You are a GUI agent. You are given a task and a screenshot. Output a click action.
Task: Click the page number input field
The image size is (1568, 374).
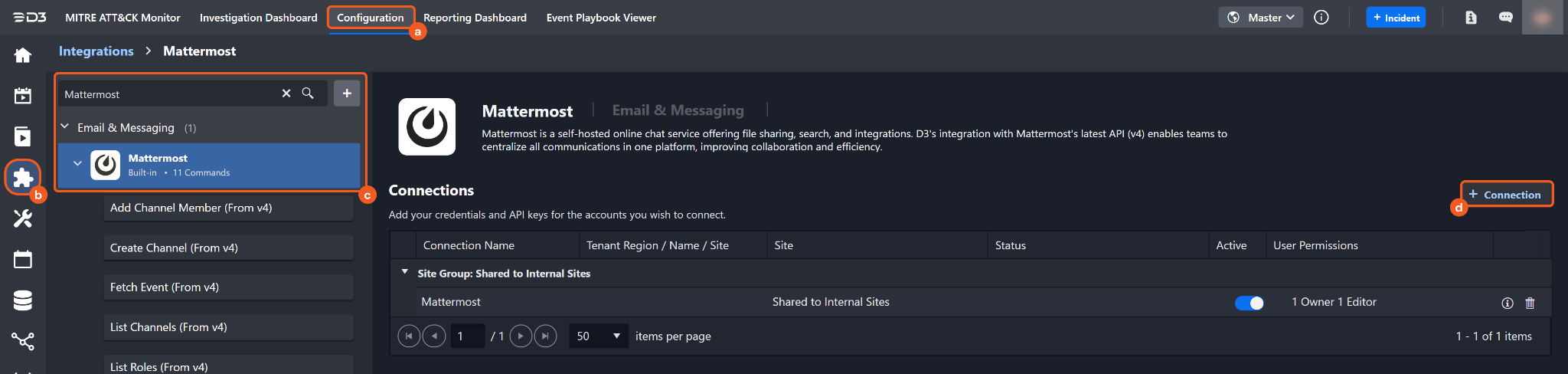467,336
